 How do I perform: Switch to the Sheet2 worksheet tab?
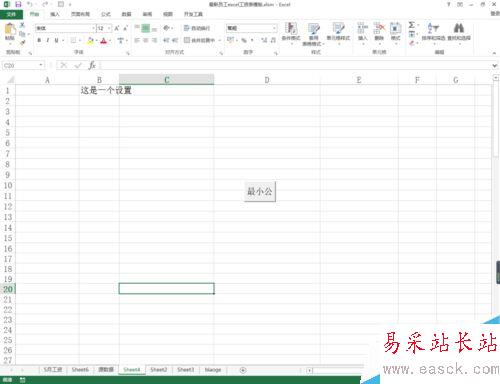[x=158, y=370]
